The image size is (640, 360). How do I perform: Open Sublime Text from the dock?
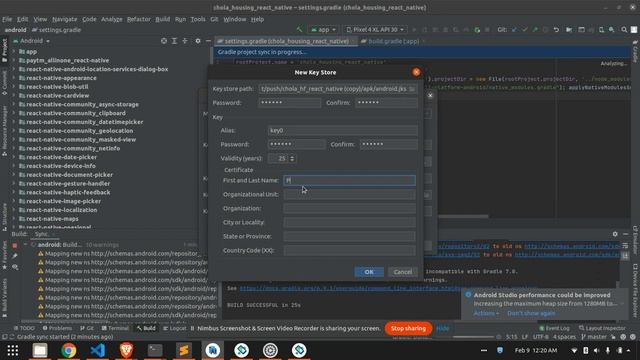(184, 350)
